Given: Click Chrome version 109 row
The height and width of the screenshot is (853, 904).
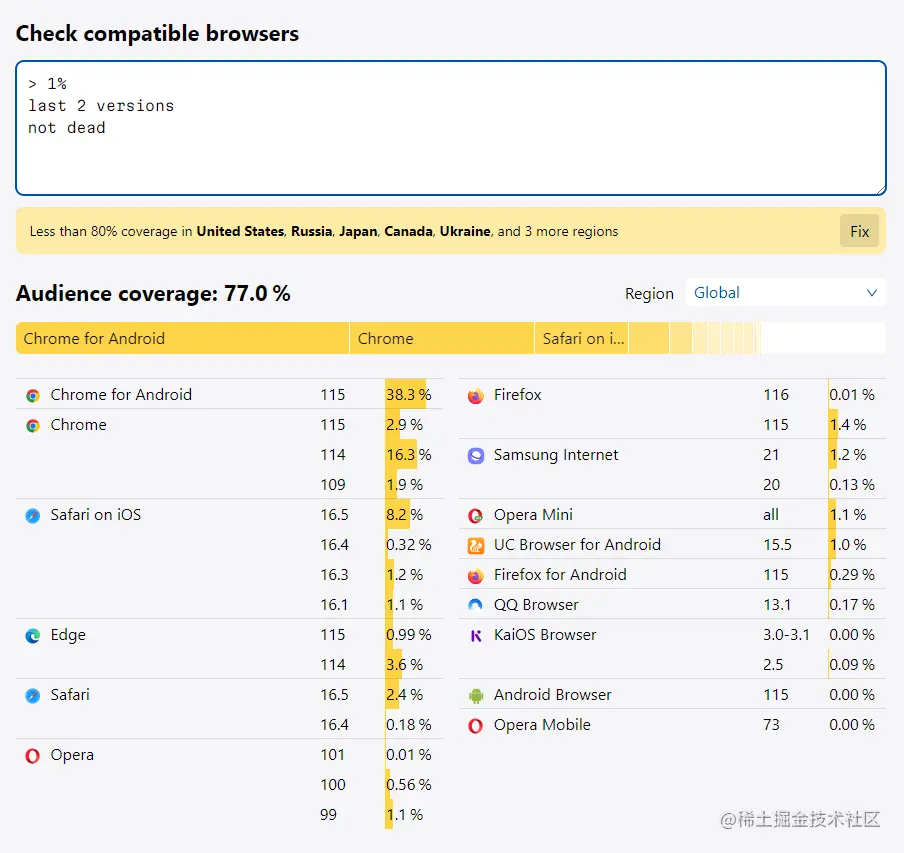Looking at the screenshot, I should pyautogui.click(x=229, y=485).
